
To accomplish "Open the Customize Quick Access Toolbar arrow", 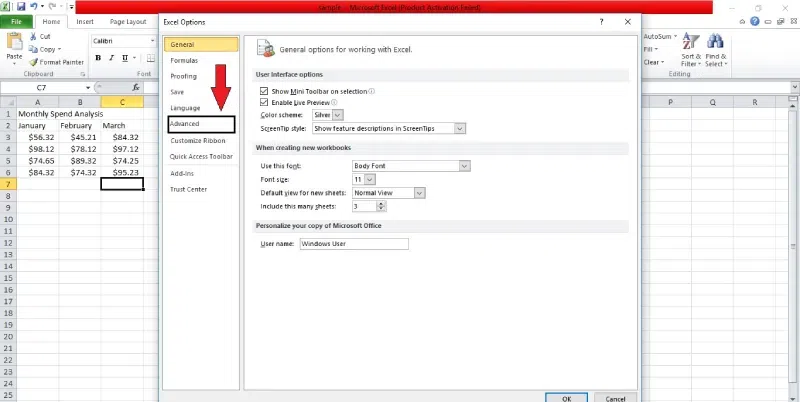I will pos(71,8).
